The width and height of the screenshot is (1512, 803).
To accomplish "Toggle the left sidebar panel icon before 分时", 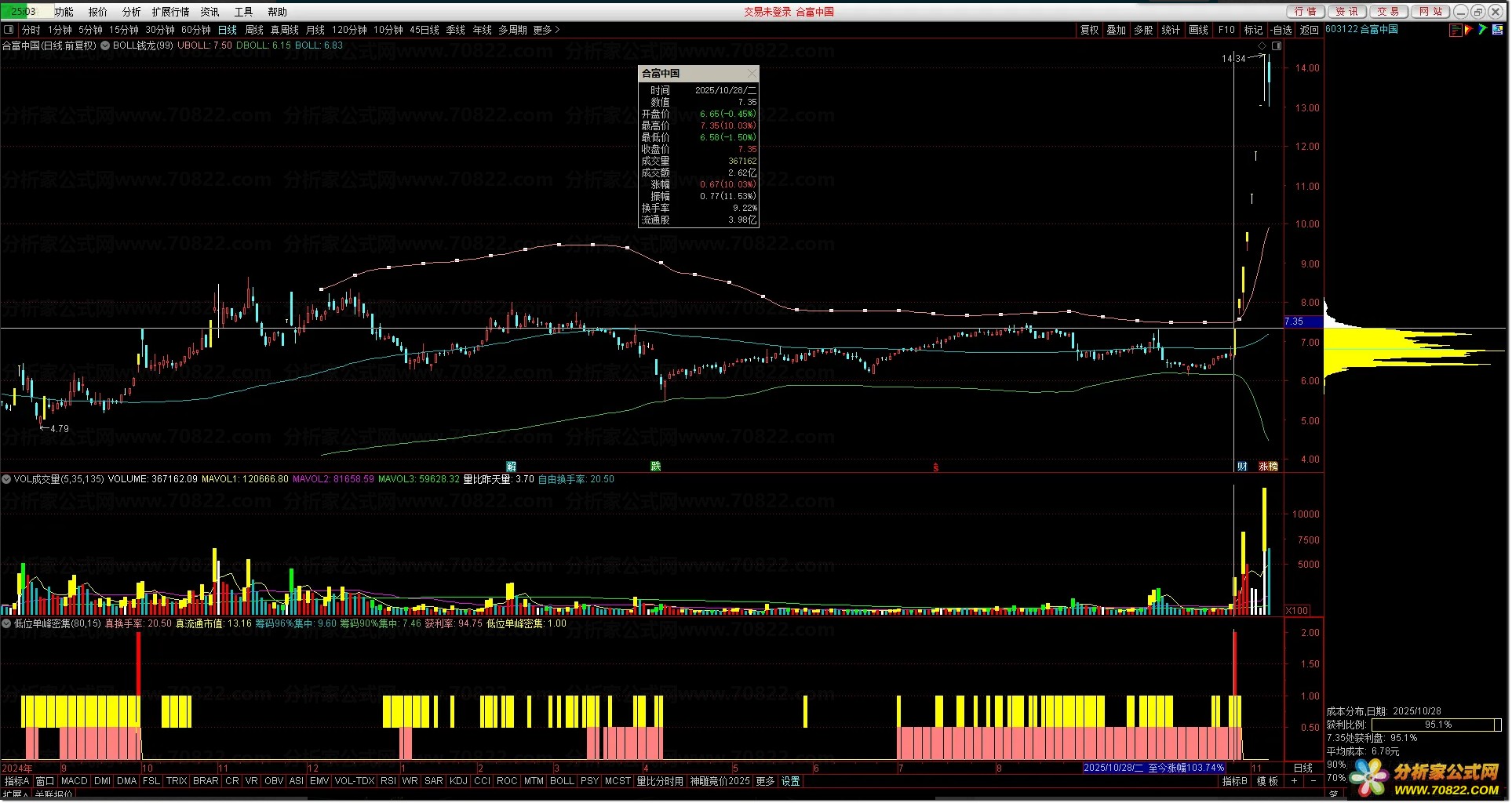I will pos(9,30).
